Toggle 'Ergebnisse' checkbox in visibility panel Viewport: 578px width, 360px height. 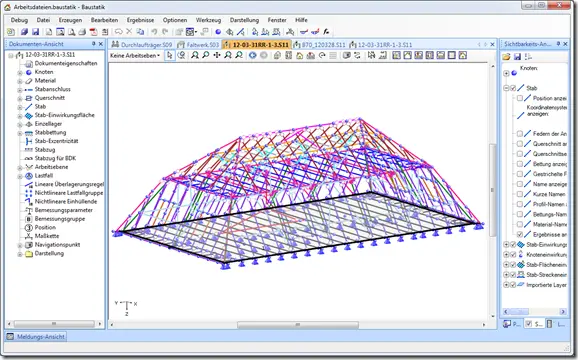[x=520, y=234]
